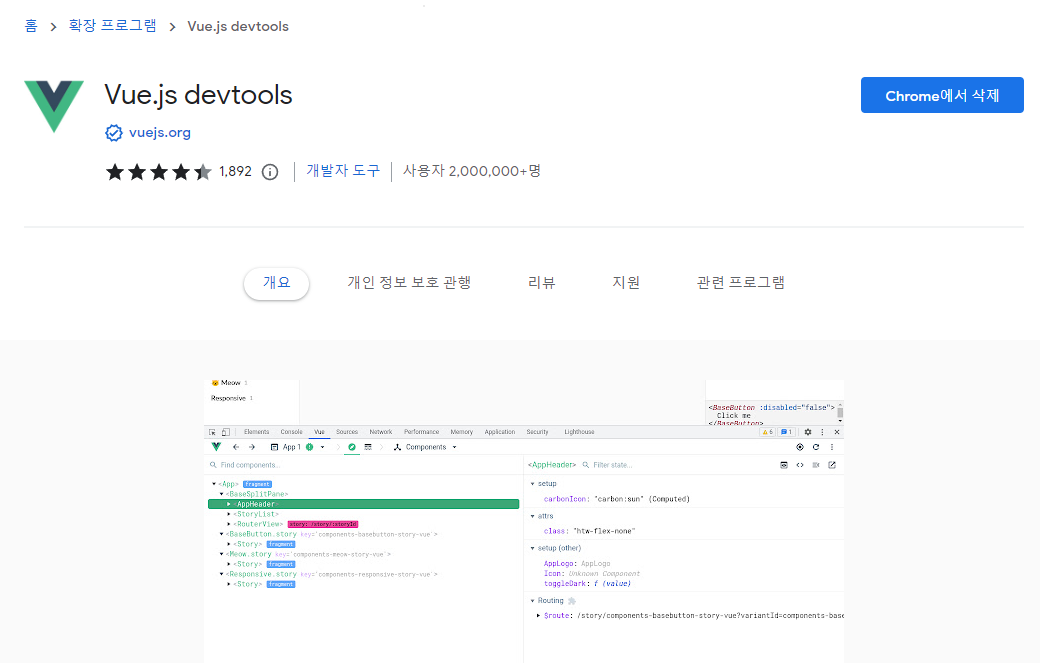Screen dimensions: 1040x663
Task: Open the 지원 tab
Action: 626,283
